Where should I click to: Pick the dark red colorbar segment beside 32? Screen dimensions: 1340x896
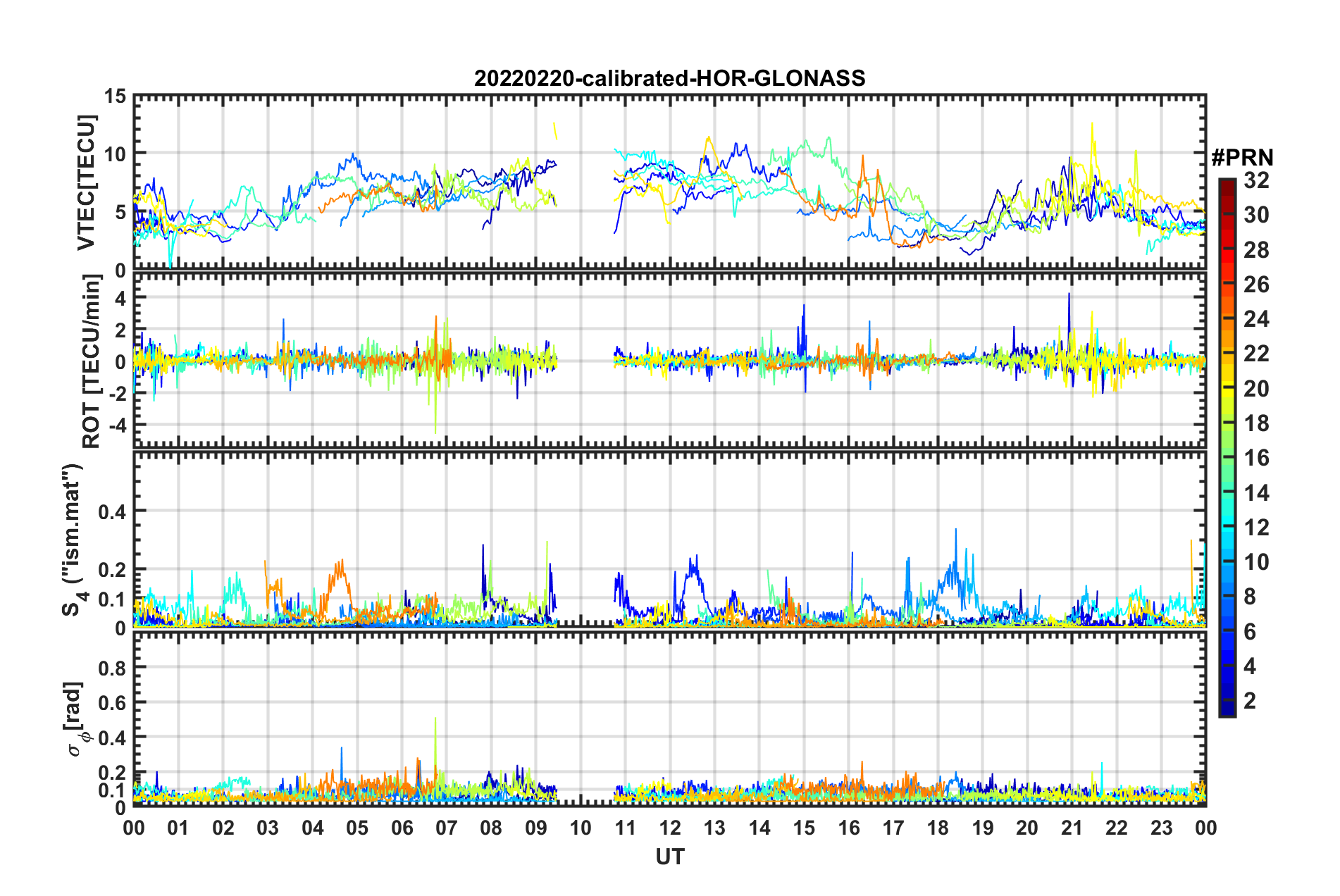click(1227, 186)
